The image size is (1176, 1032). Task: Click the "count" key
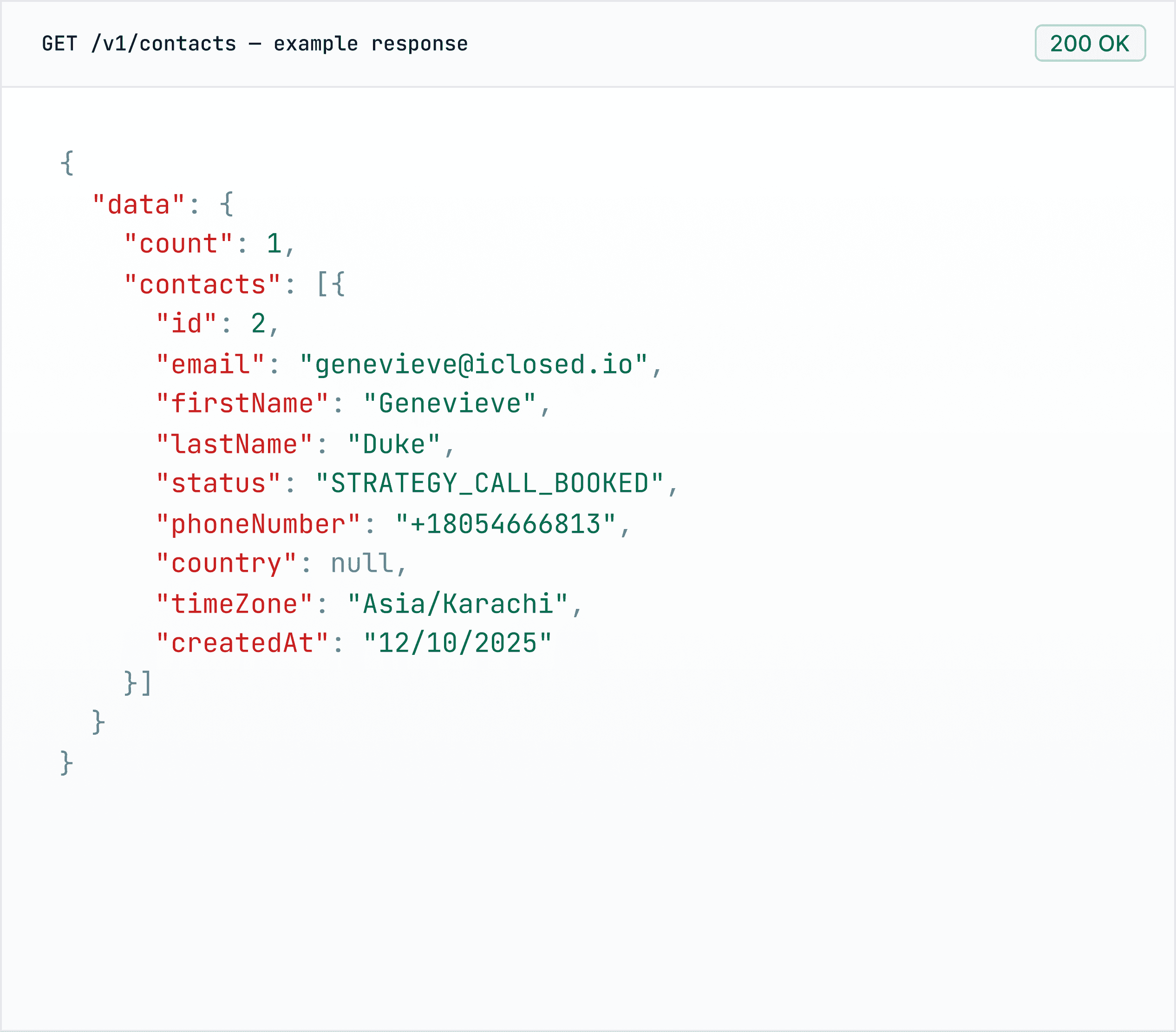coord(178,244)
